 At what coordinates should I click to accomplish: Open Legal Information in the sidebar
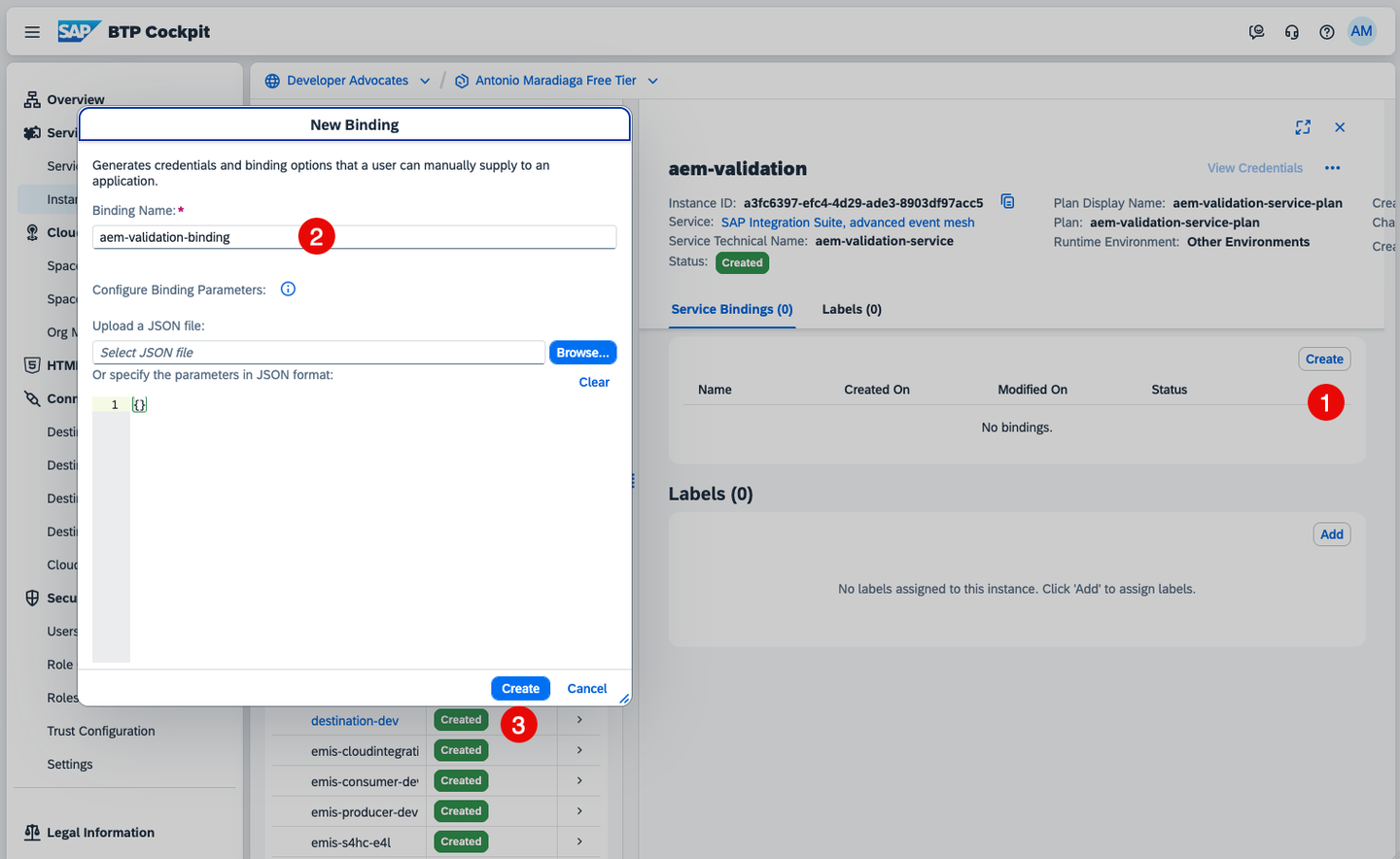pyautogui.click(x=100, y=832)
